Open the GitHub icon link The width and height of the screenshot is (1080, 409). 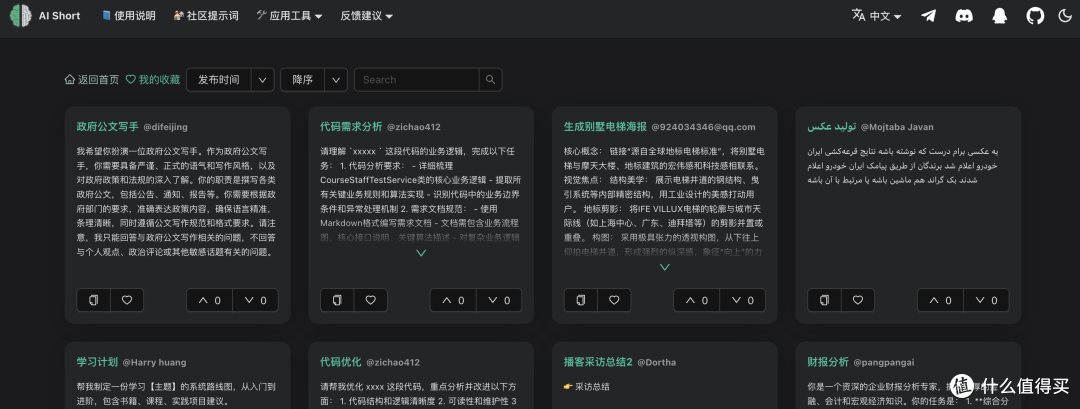1035,16
